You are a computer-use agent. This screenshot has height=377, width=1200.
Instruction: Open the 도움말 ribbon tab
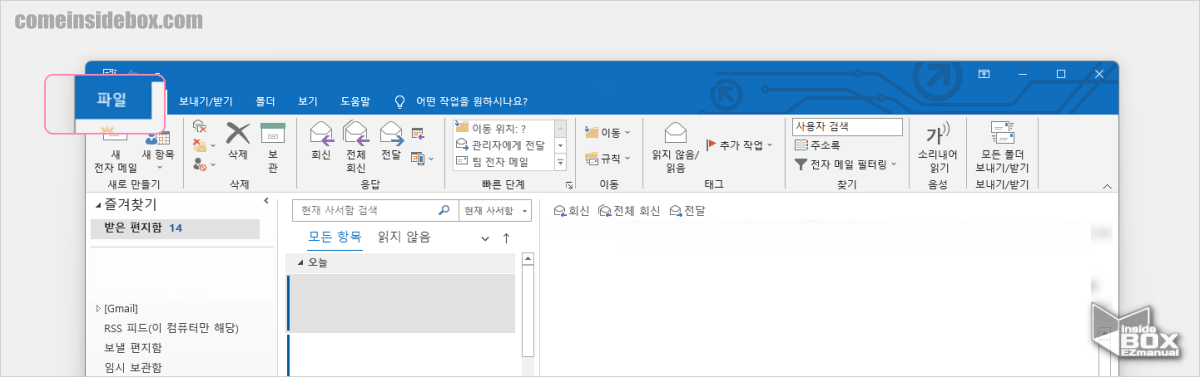(355, 101)
